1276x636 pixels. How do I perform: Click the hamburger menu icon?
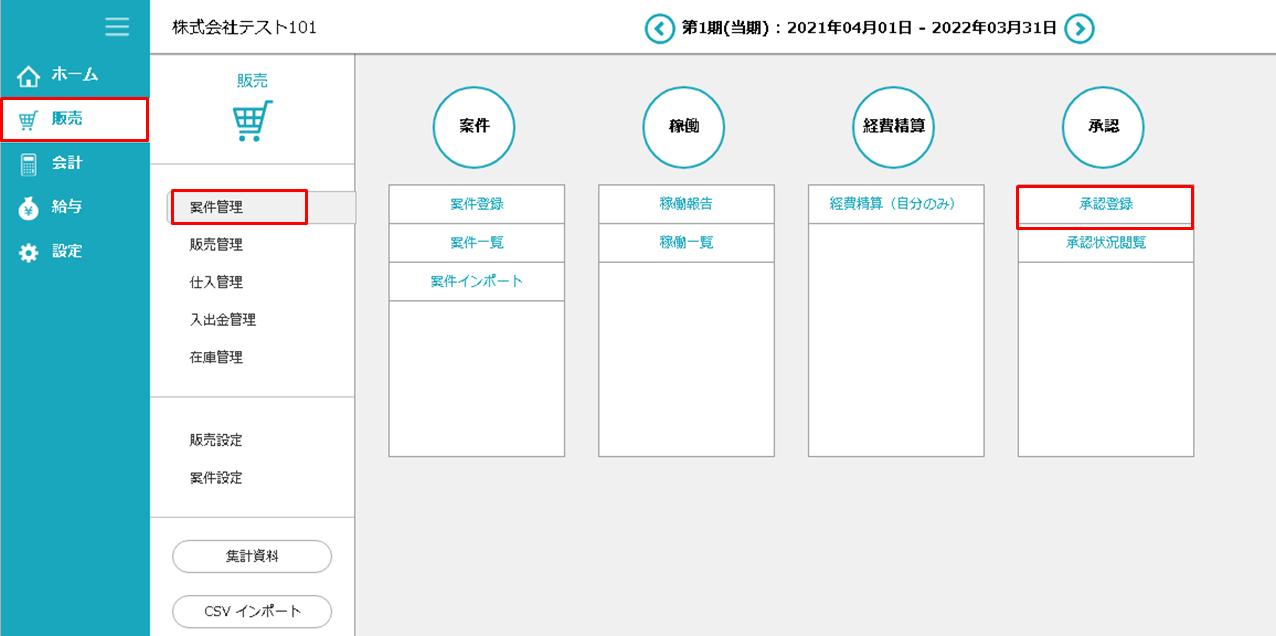[x=117, y=27]
